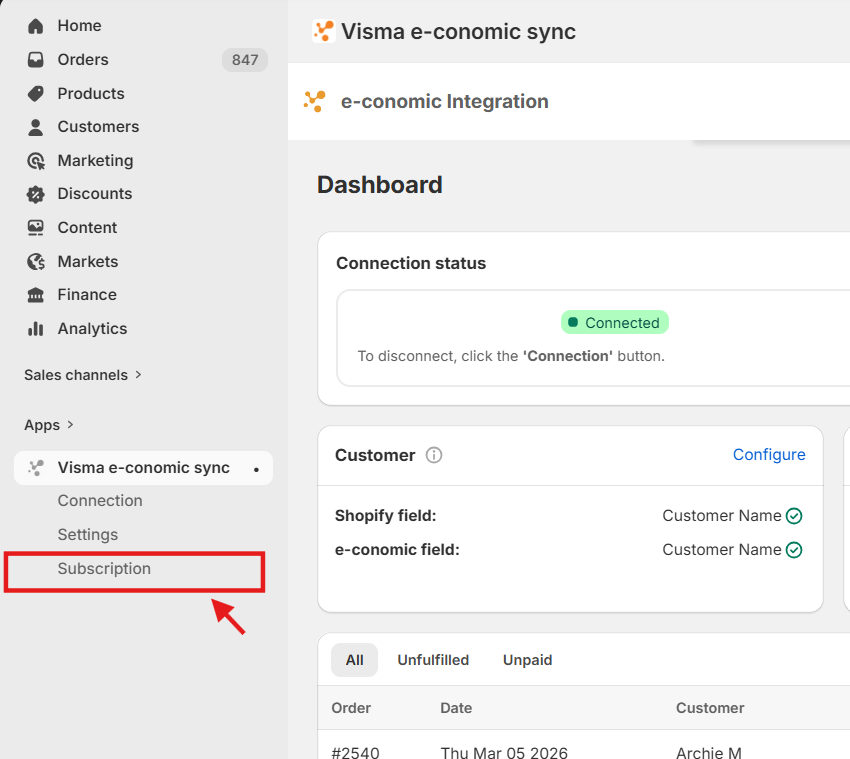Click the Configure link in Customer card
Image resolution: width=850 pixels, height=759 pixels.
tap(769, 455)
